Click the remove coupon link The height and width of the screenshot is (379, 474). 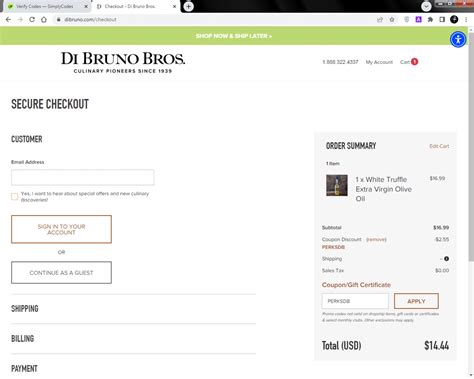point(376,239)
